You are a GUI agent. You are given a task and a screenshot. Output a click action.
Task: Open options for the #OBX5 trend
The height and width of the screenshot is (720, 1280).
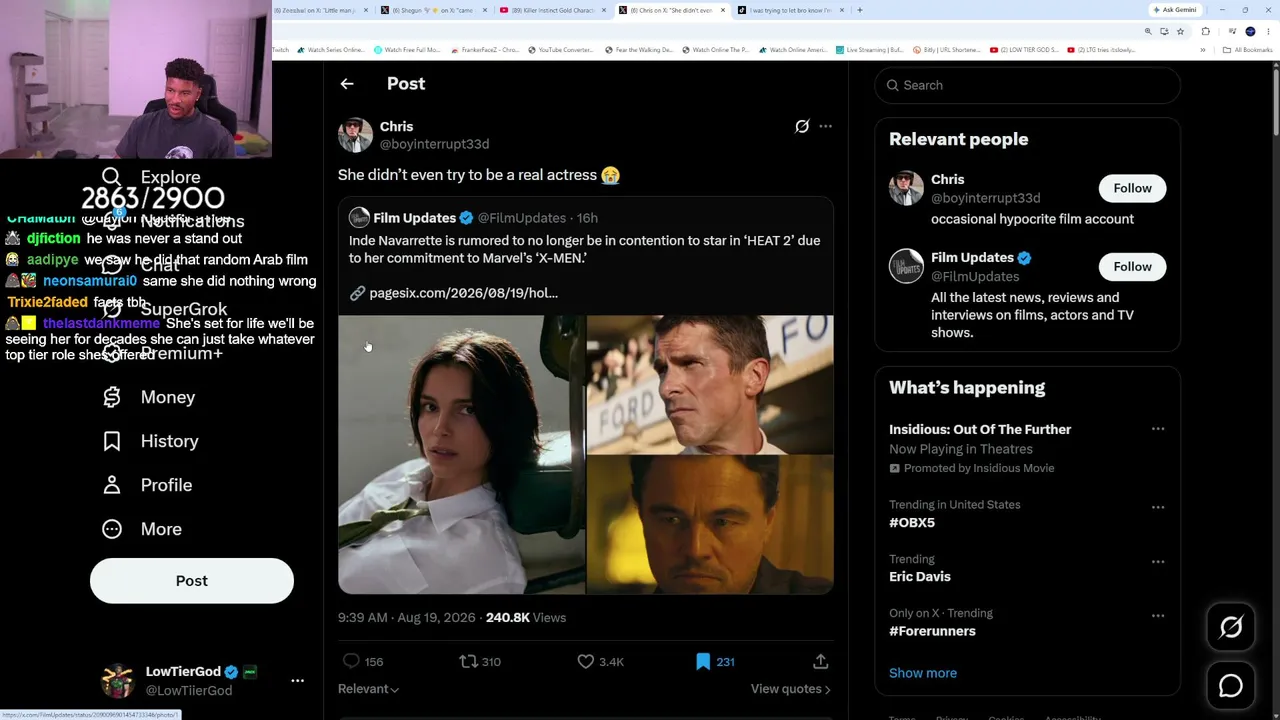(x=1158, y=507)
